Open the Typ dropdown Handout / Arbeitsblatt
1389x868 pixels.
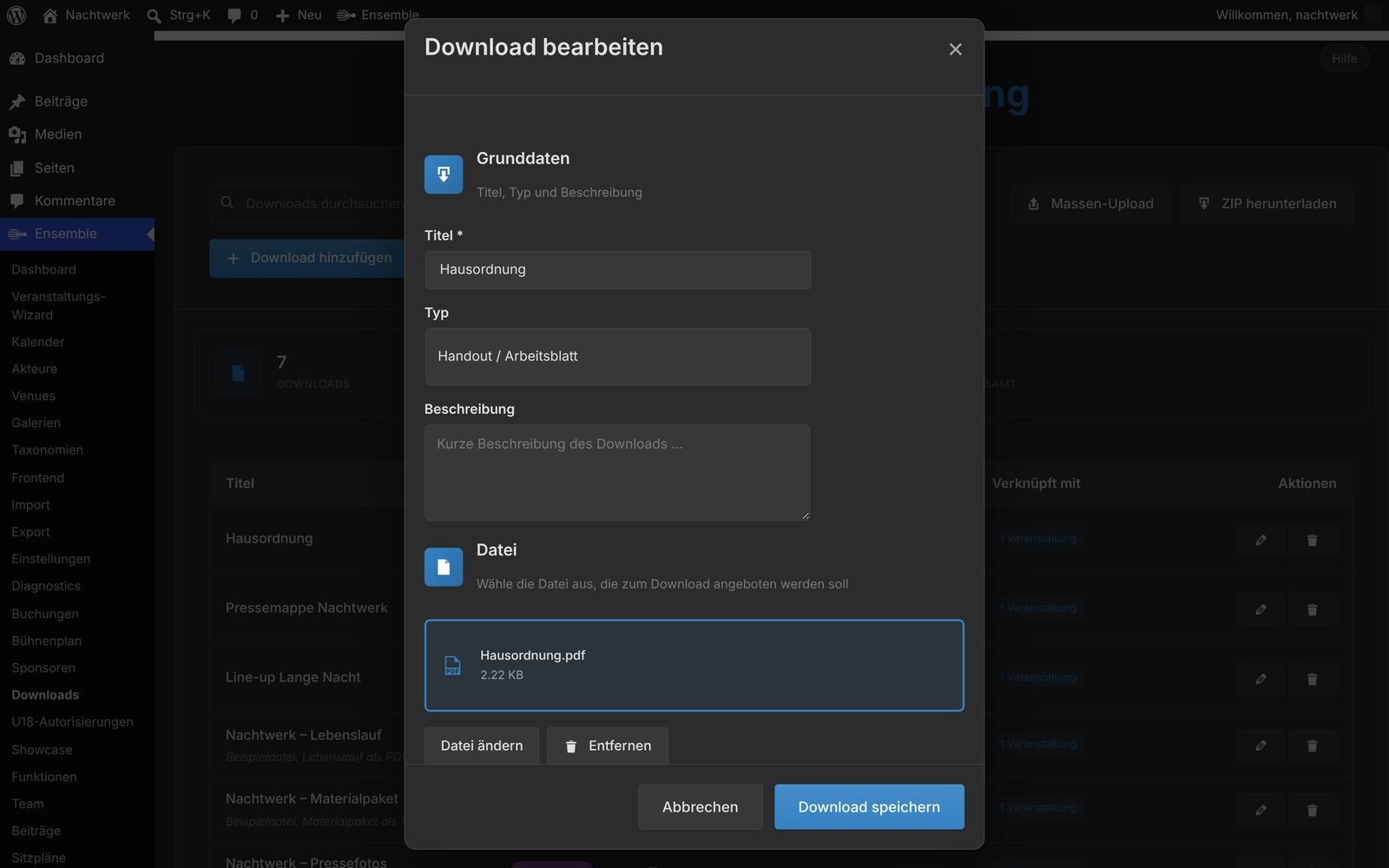[617, 357]
